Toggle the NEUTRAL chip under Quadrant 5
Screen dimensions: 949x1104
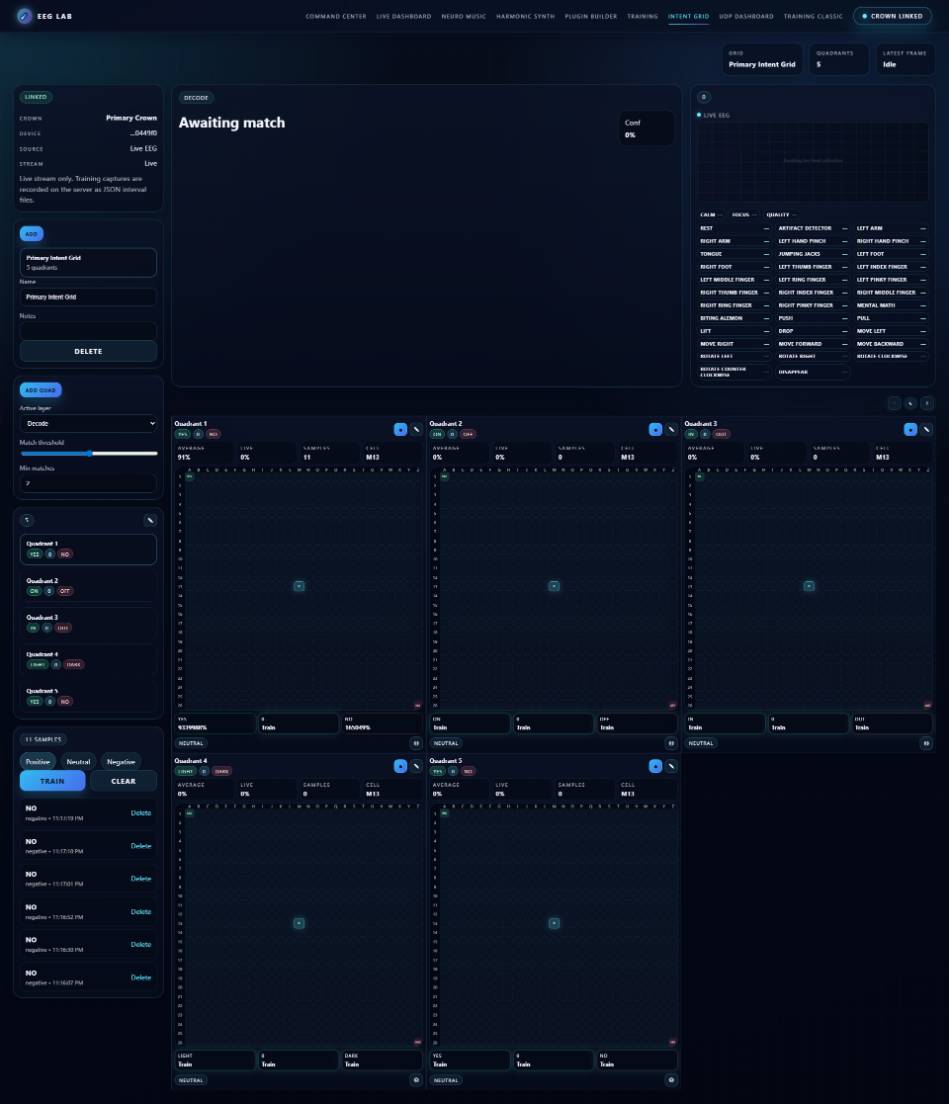pyautogui.click(x=446, y=1080)
